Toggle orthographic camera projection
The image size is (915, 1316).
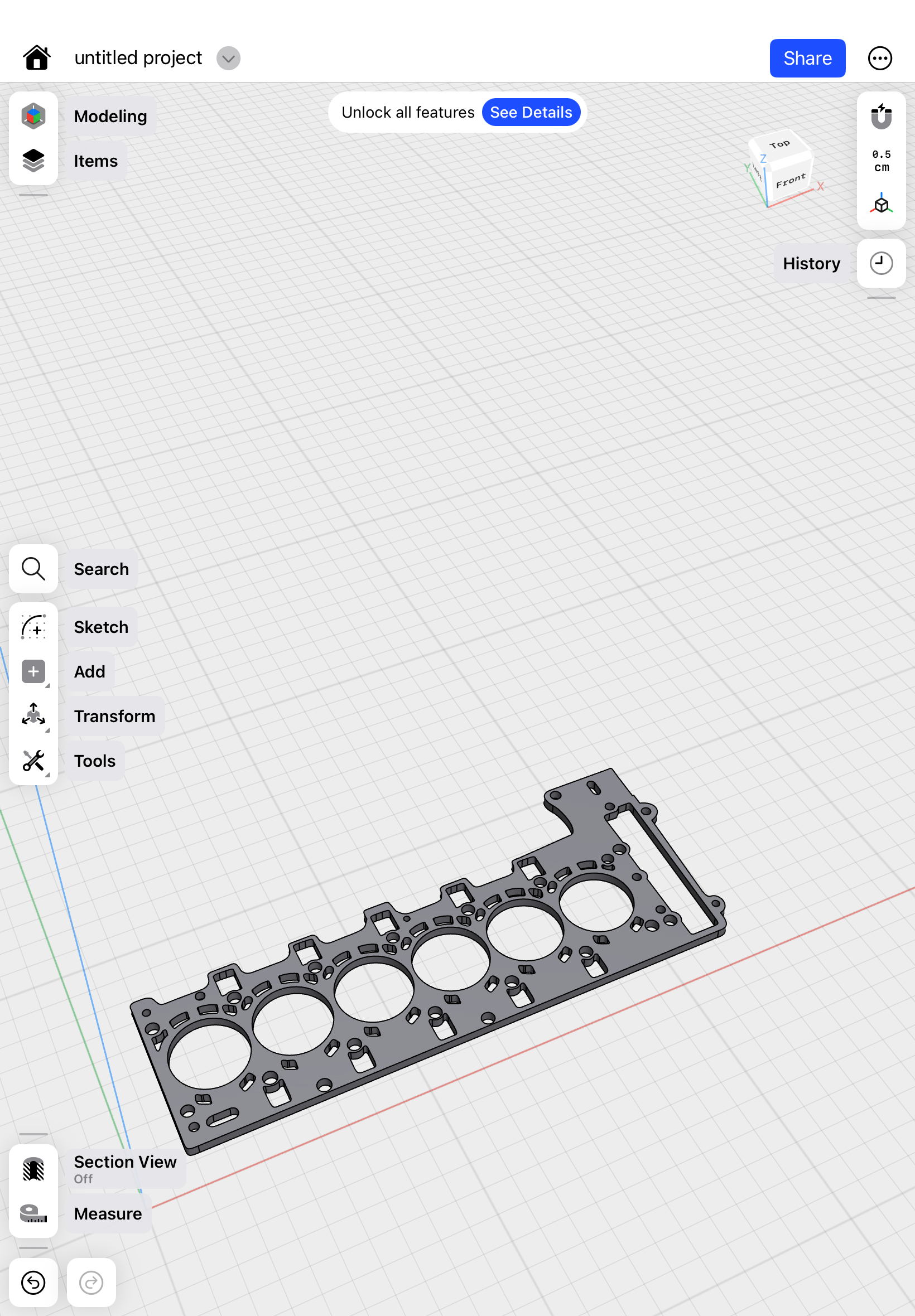point(880,204)
